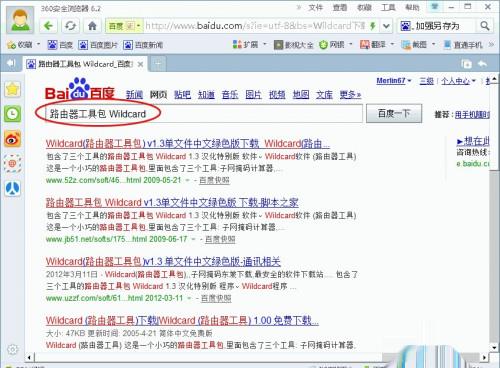Open 百度快照 for the www.jb51.net result
Viewport: 500px width, 368px height.
pos(220,239)
